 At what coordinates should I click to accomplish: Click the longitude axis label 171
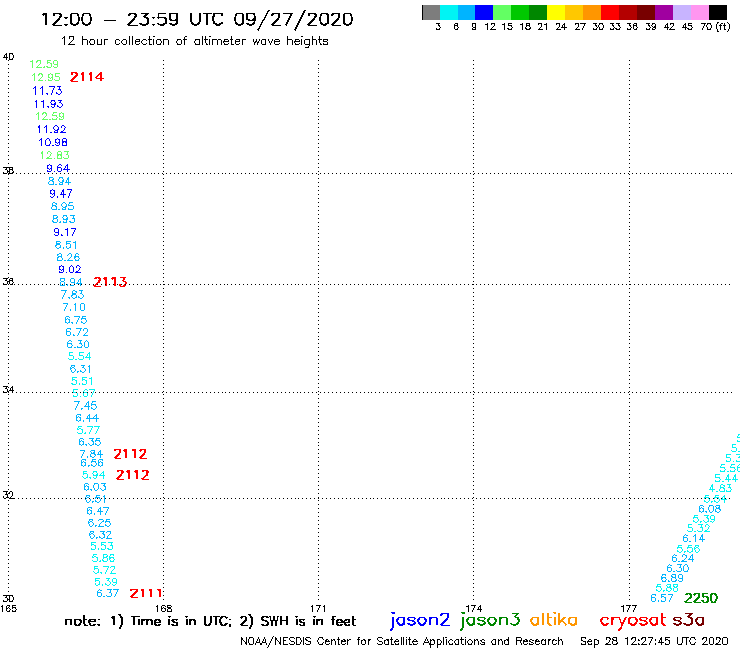click(318, 609)
